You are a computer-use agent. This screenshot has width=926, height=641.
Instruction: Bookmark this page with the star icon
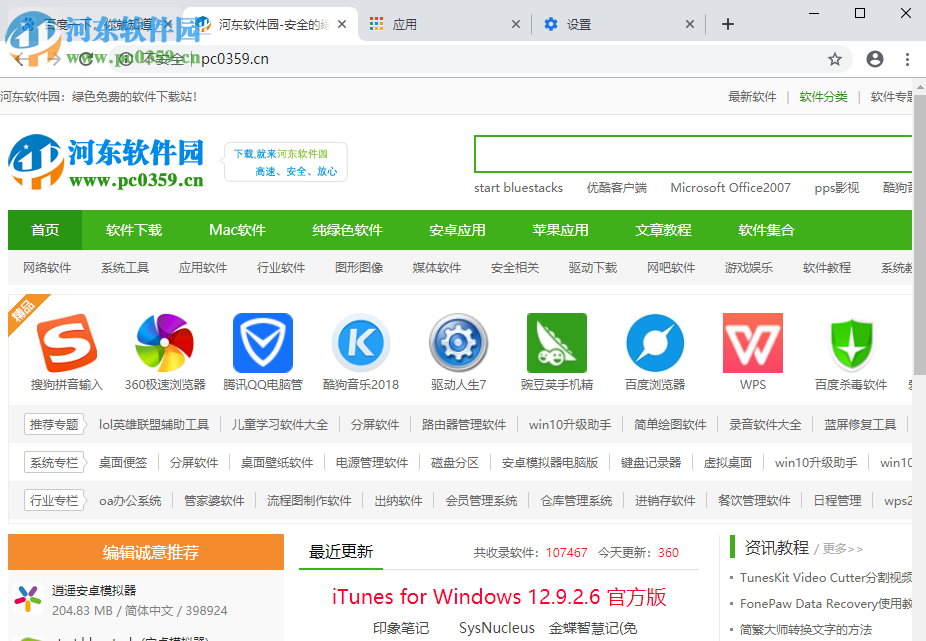coord(834,59)
